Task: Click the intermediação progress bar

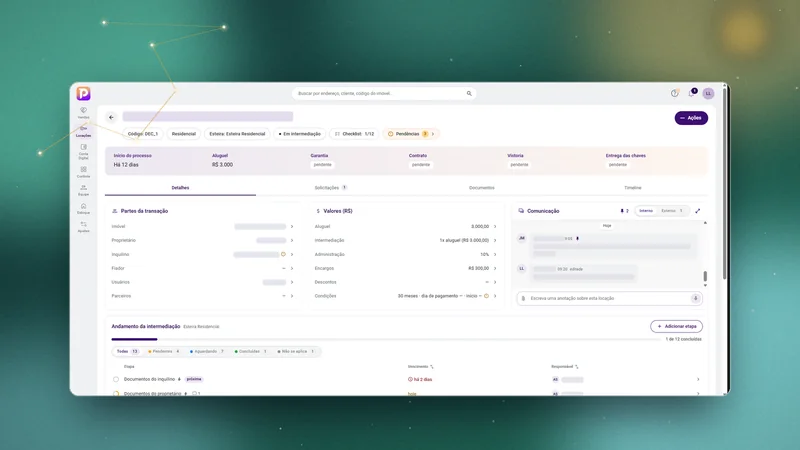Action: coord(386,339)
